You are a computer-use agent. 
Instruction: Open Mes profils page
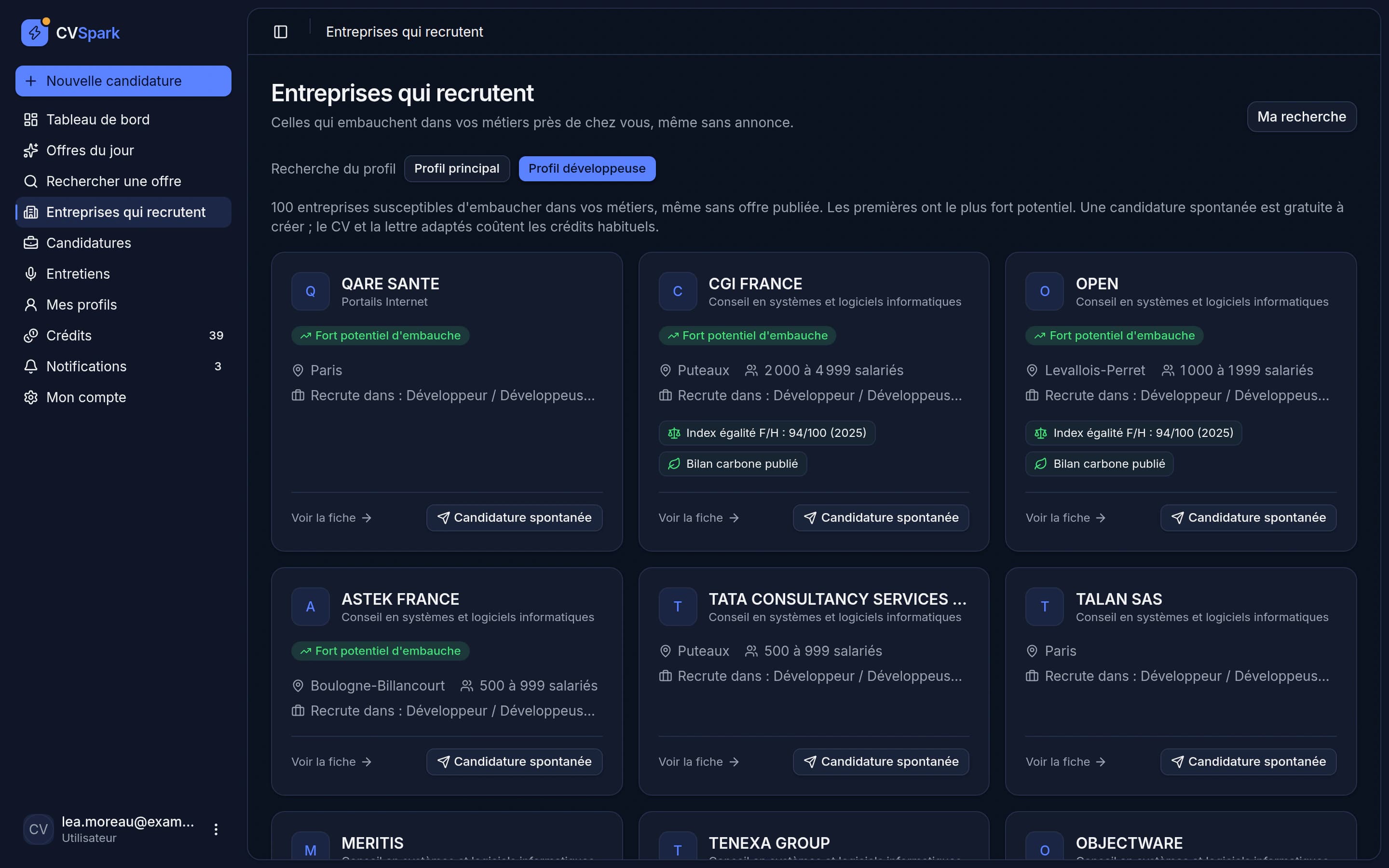pos(123,305)
